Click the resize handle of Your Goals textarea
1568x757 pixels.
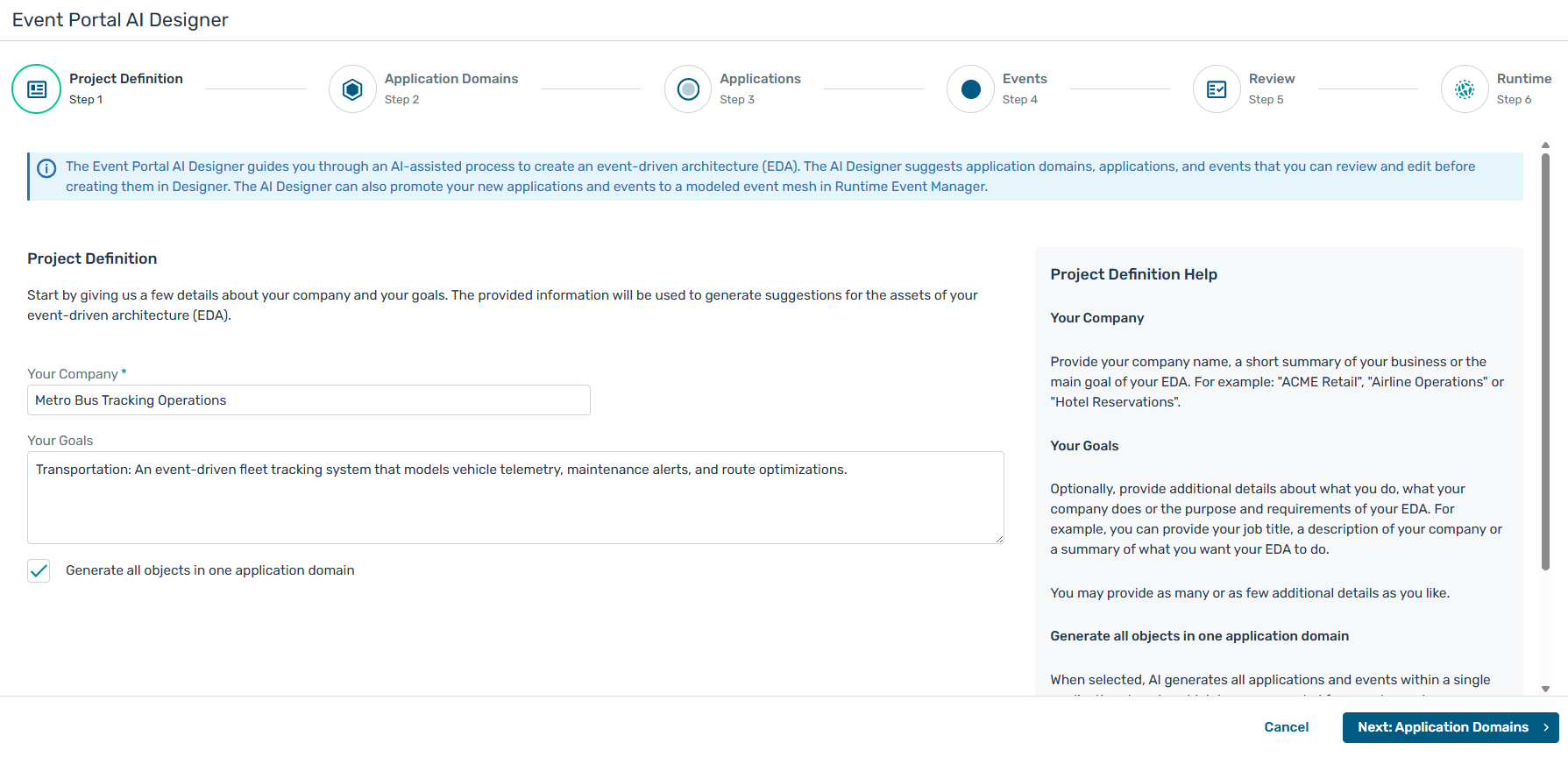click(x=999, y=539)
